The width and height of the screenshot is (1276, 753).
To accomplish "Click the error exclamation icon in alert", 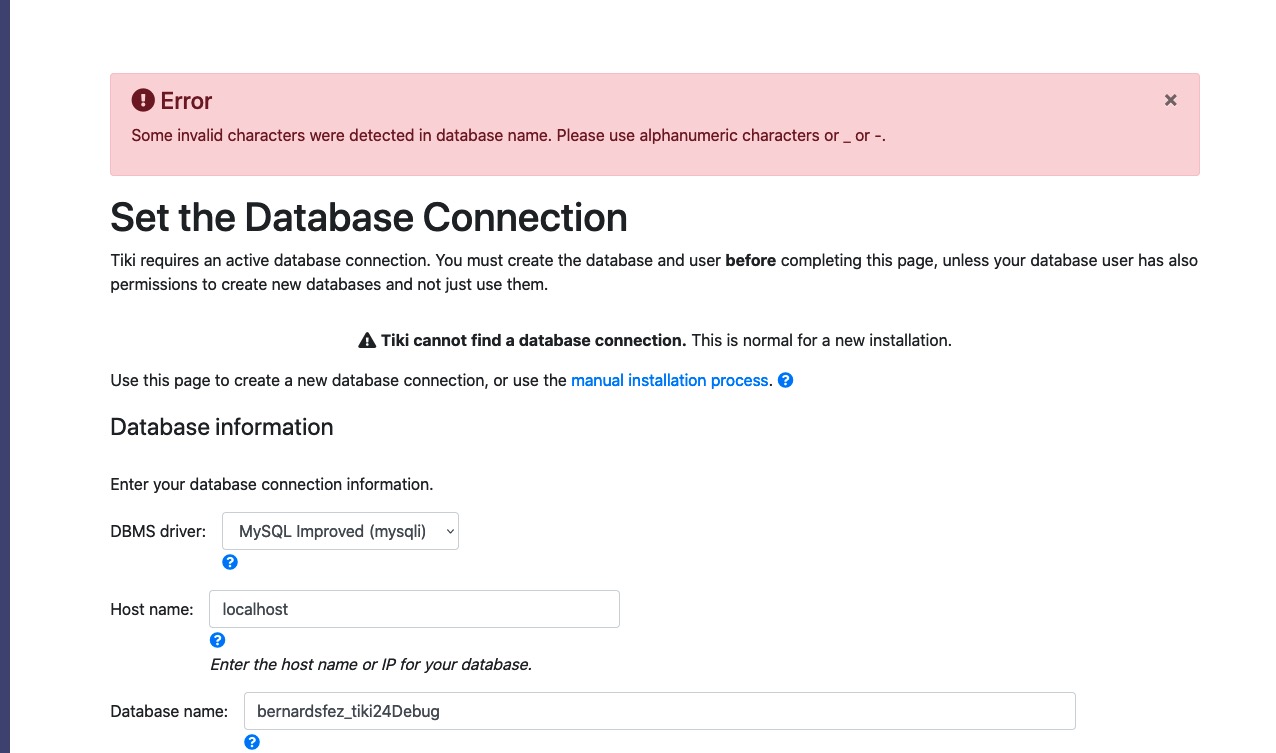I will 143,100.
